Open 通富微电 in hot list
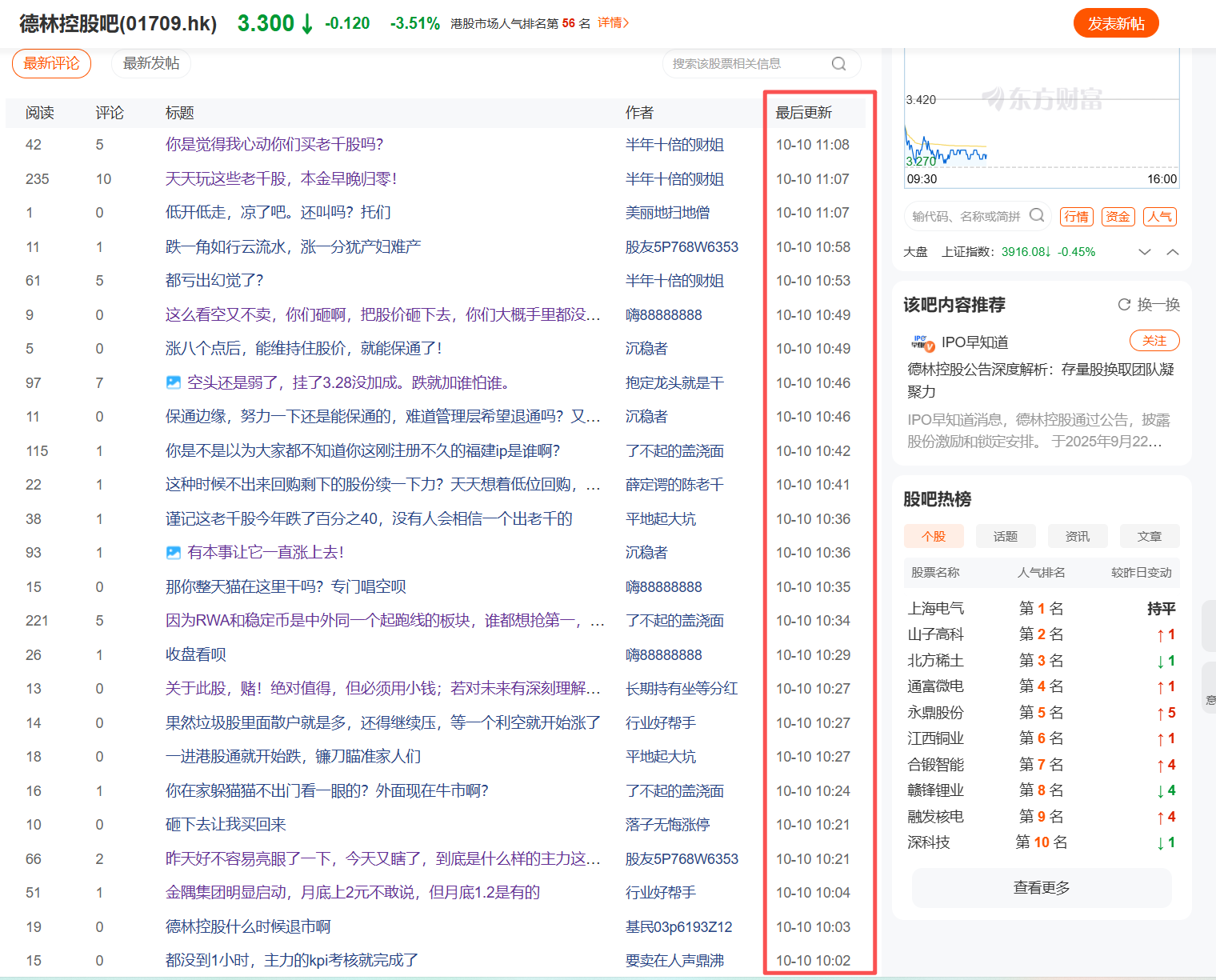 935,686
